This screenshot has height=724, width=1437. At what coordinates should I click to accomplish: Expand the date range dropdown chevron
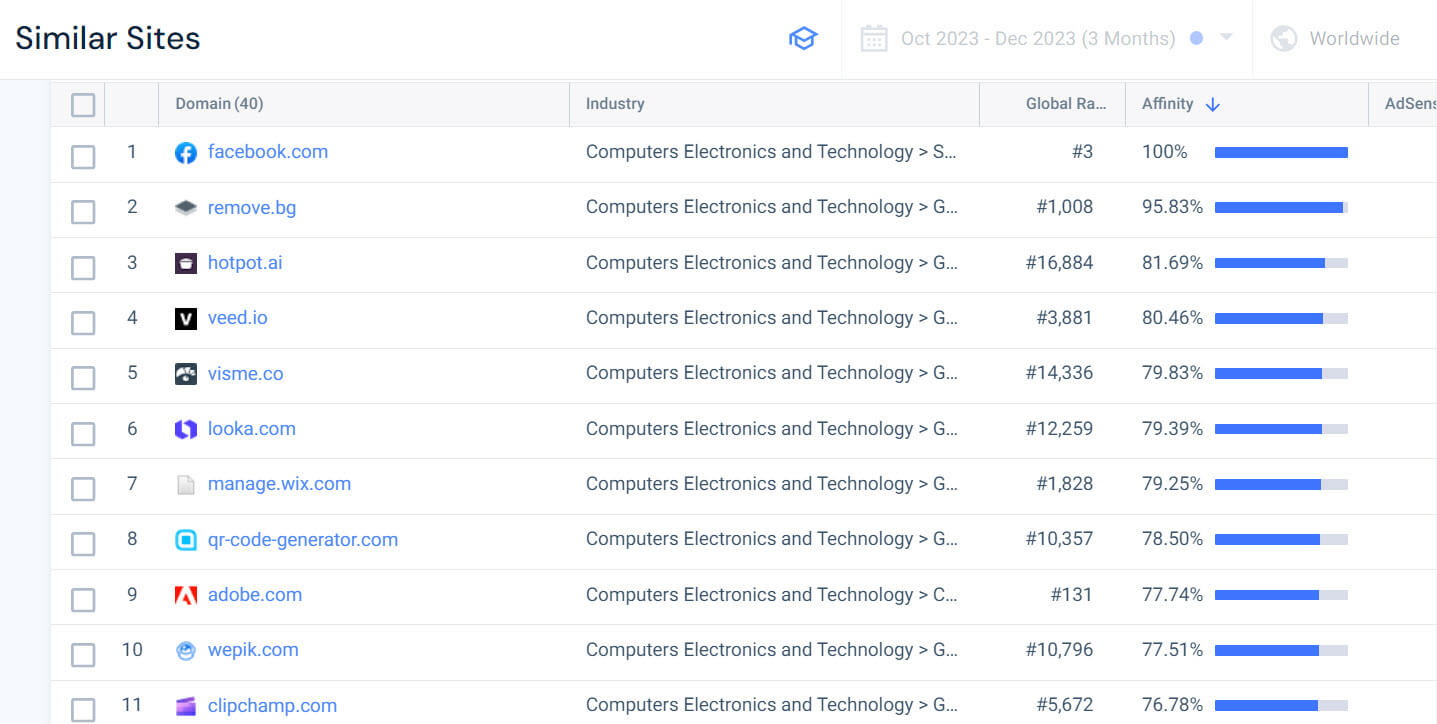[x=1222, y=37]
